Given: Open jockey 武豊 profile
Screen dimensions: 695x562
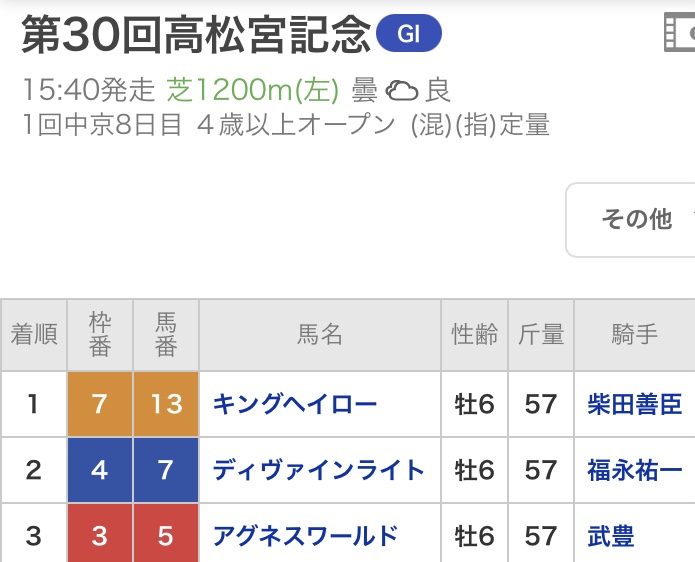Looking at the screenshot, I should pos(611,536).
